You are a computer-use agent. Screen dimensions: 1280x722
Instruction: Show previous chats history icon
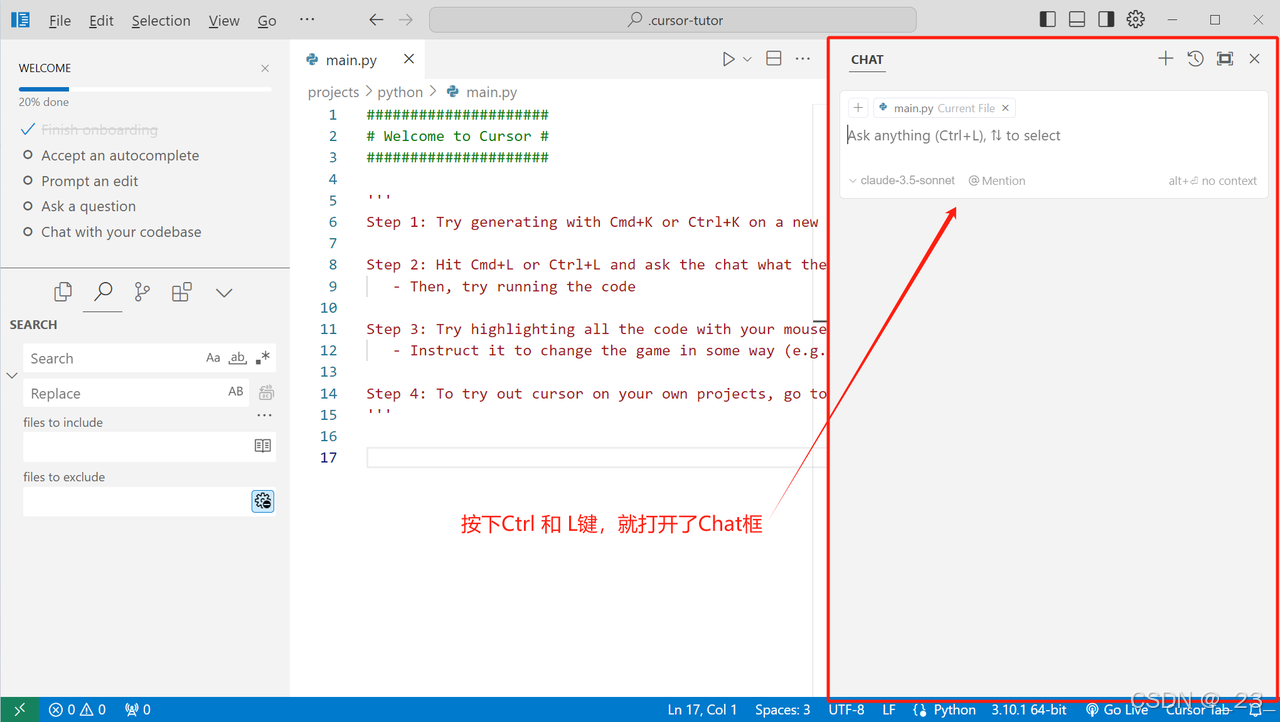1195,59
